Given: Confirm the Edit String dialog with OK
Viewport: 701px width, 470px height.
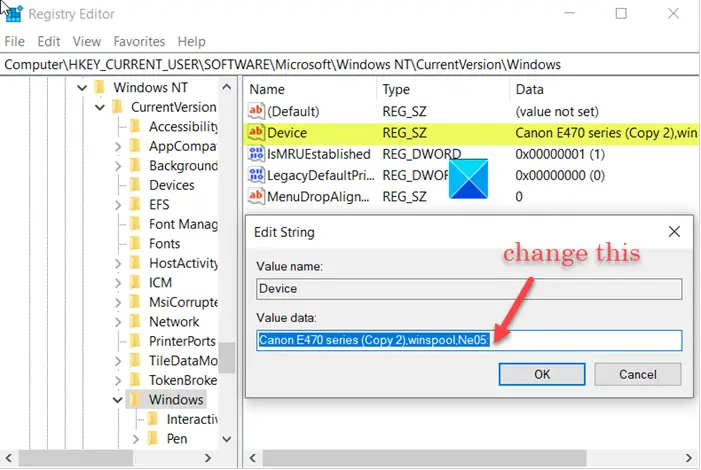Looking at the screenshot, I should point(542,374).
